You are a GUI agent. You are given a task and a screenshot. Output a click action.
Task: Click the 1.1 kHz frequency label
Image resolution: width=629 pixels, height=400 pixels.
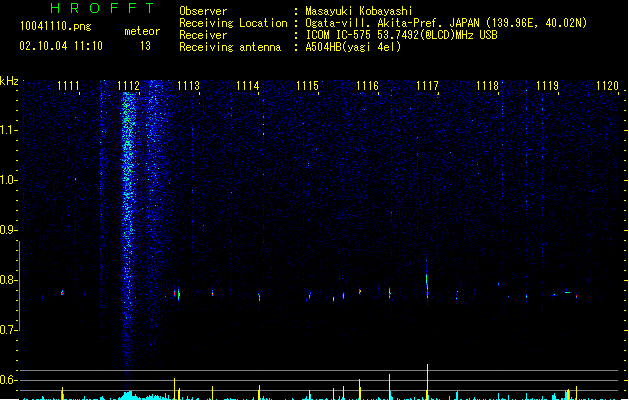pyautogui.click(x=8, y=130)
